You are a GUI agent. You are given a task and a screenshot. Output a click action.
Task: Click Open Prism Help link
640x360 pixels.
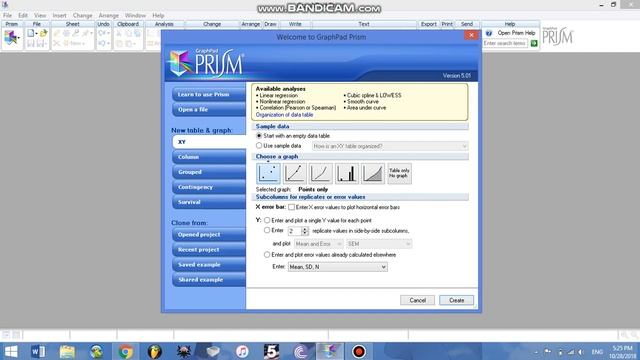[x=516, y=33]
